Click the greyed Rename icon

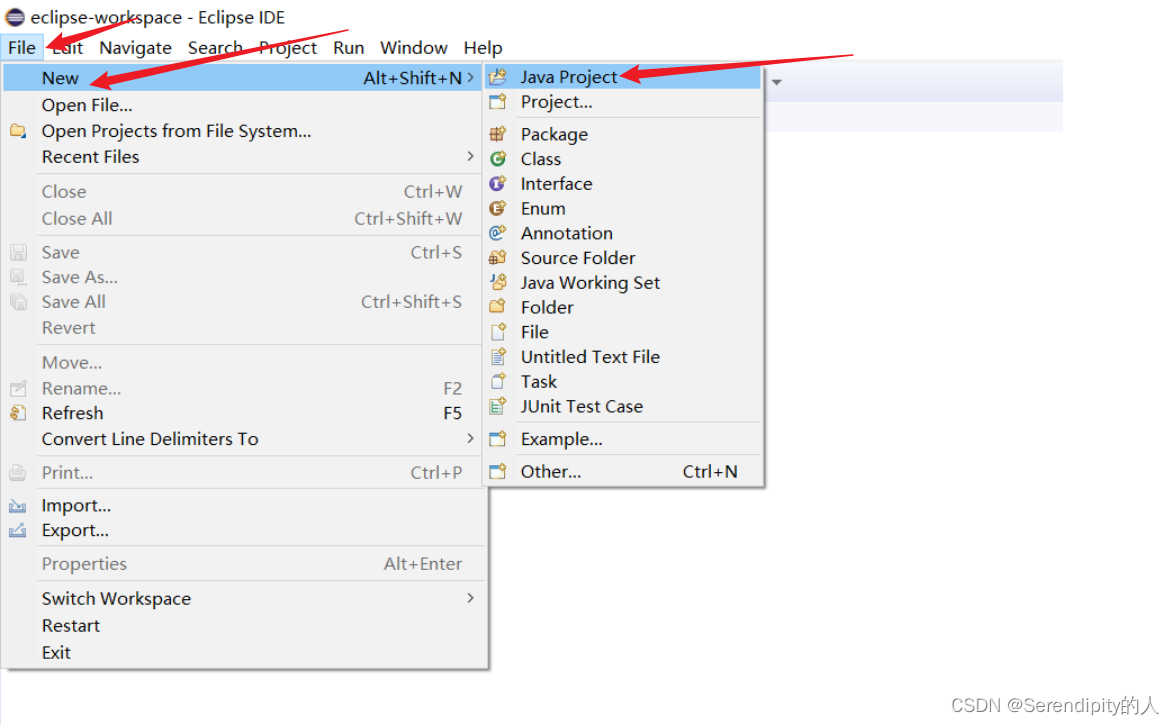(x=18, y=388)
